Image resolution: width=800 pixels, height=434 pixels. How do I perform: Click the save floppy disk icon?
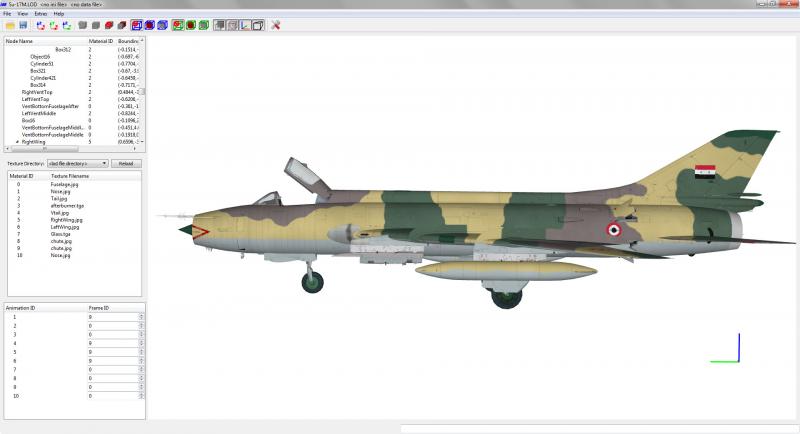point(23,25)
